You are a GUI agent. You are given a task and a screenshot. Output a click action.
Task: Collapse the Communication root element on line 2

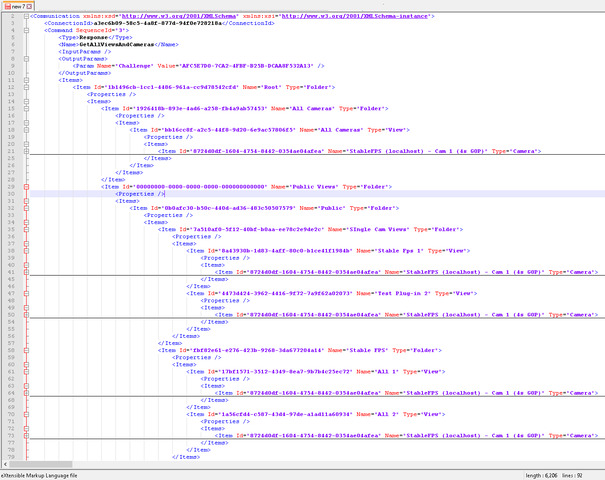pos(26,17)
